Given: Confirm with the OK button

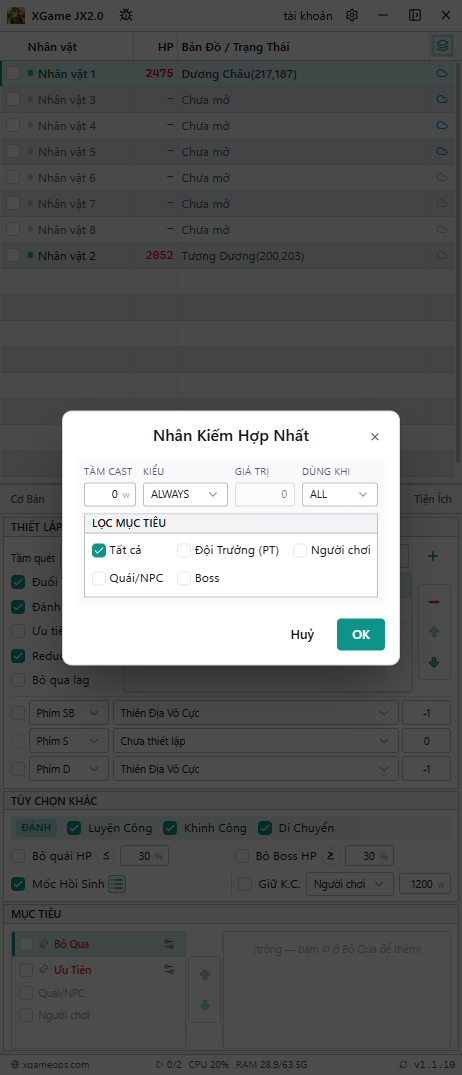Looking at the screenshot, I should point(361,634).
